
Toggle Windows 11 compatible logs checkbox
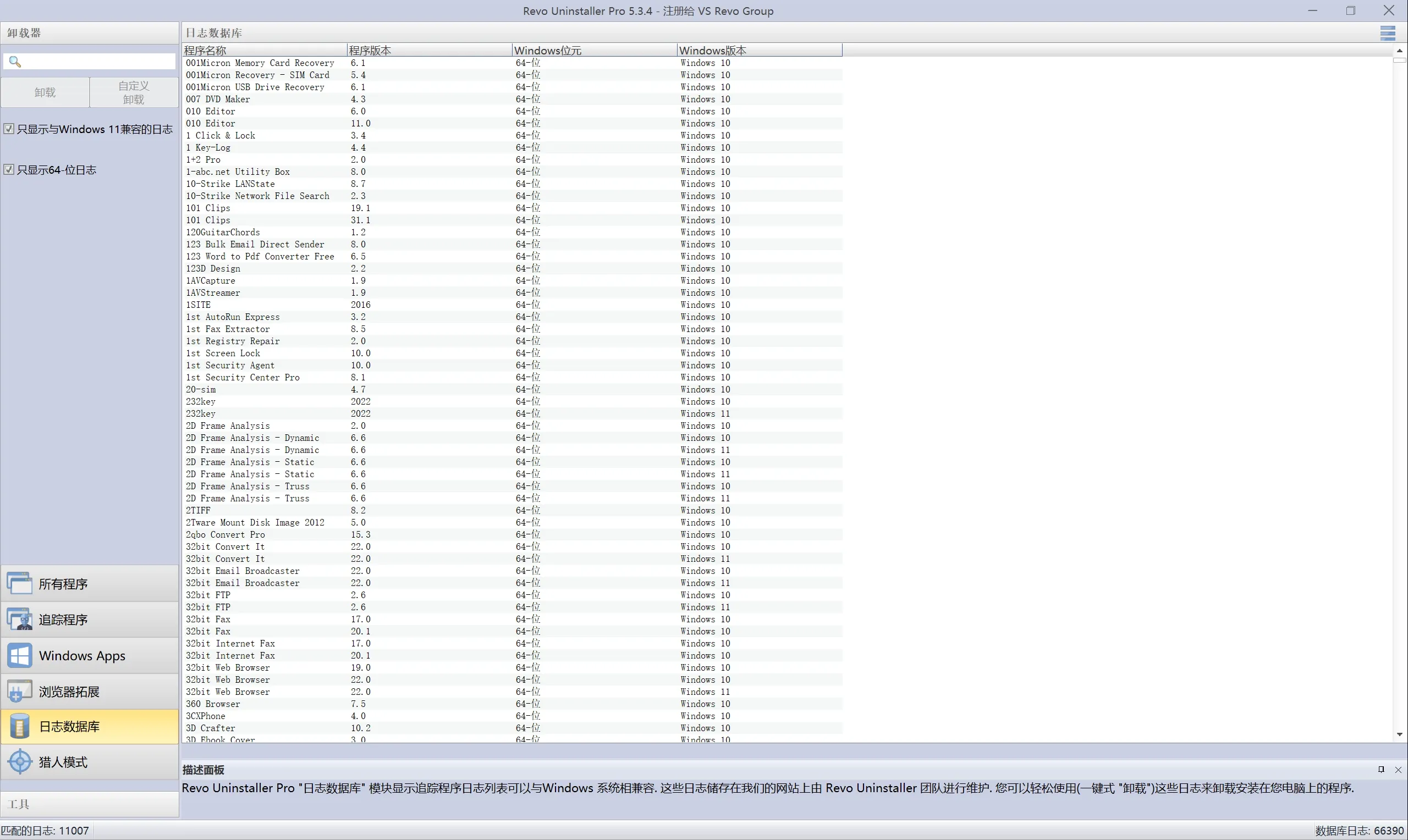click(x=9, y=129)
